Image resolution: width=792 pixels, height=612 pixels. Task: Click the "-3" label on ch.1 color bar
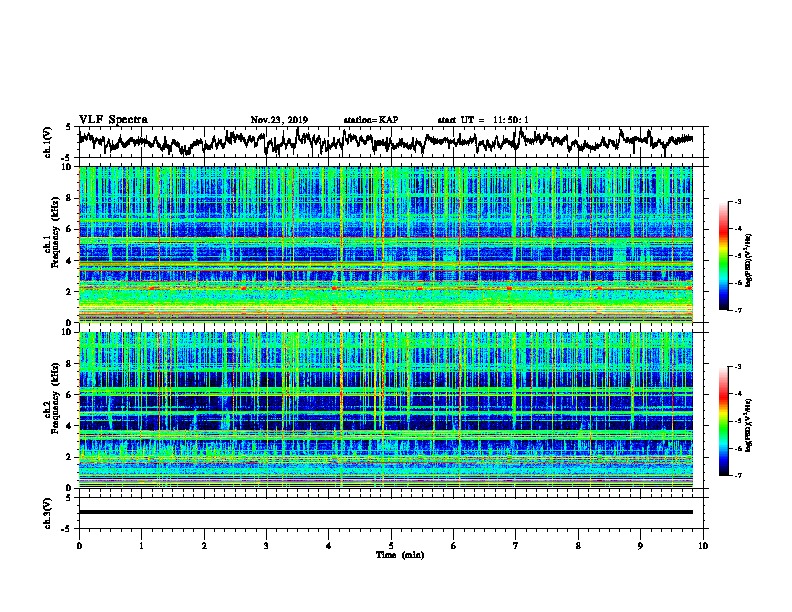pyautogui.click(x=737, y=202)
